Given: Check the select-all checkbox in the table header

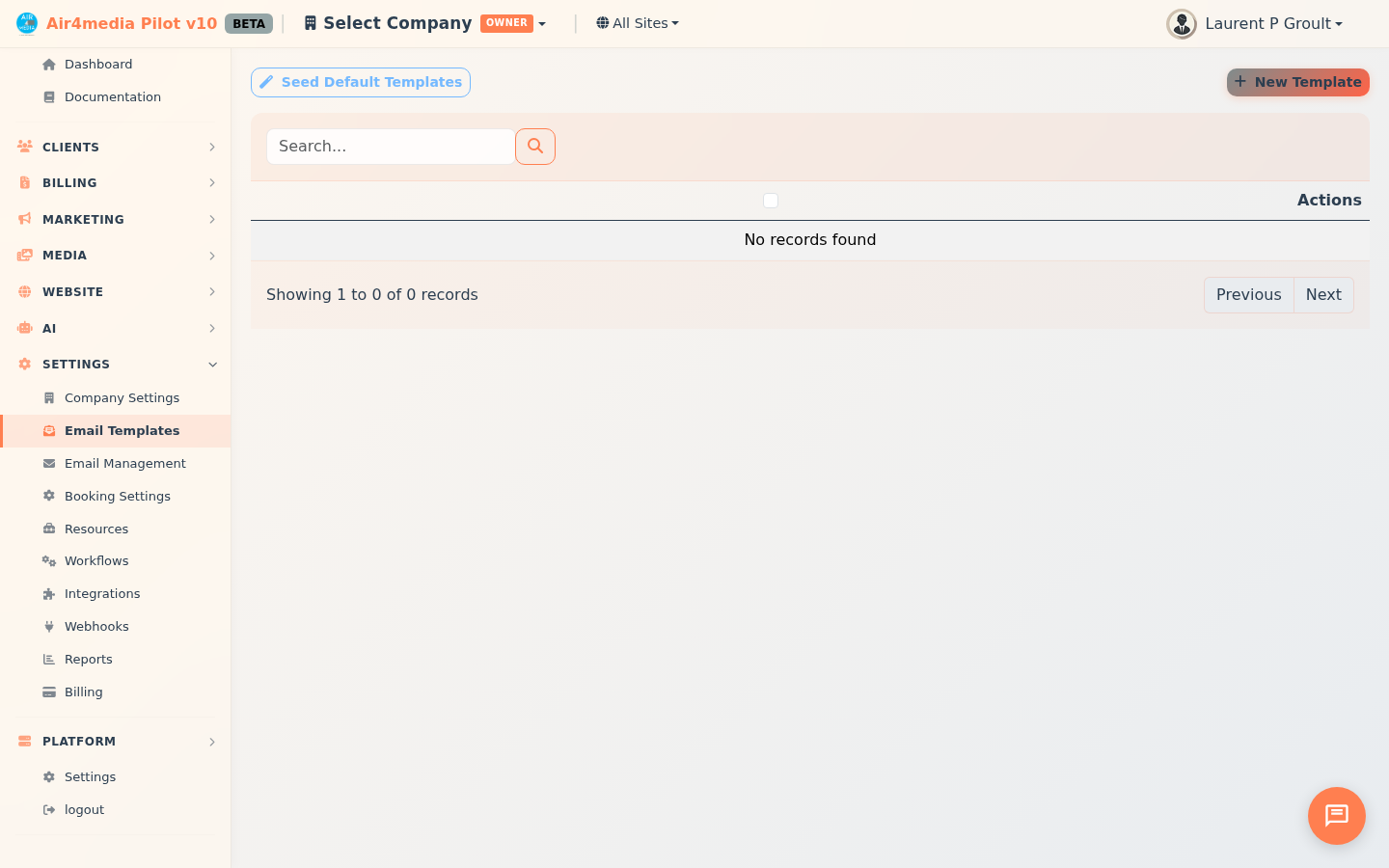Looking at the screenshot, I should 771,200.
